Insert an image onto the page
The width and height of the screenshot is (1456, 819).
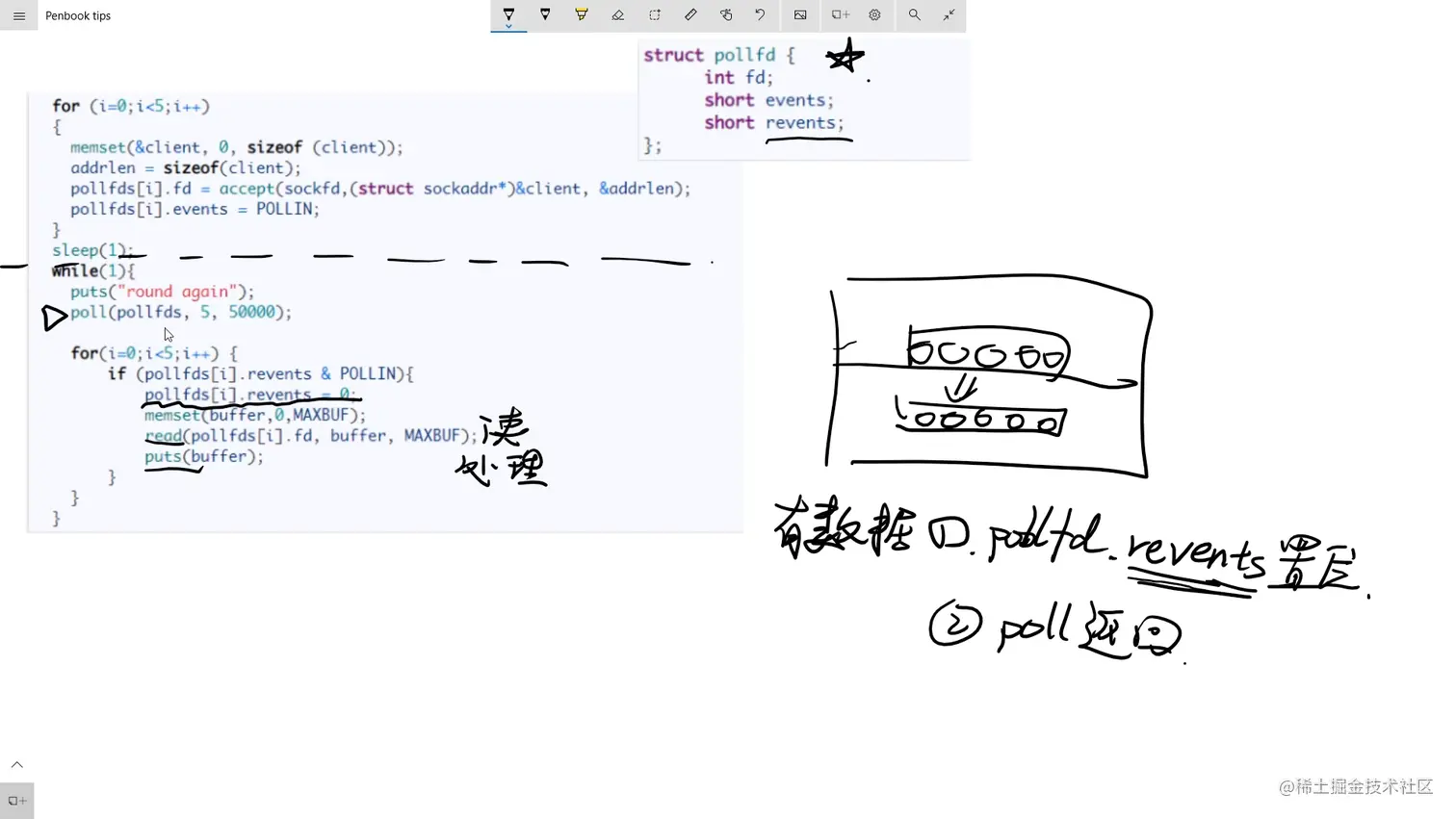[799, 14]
